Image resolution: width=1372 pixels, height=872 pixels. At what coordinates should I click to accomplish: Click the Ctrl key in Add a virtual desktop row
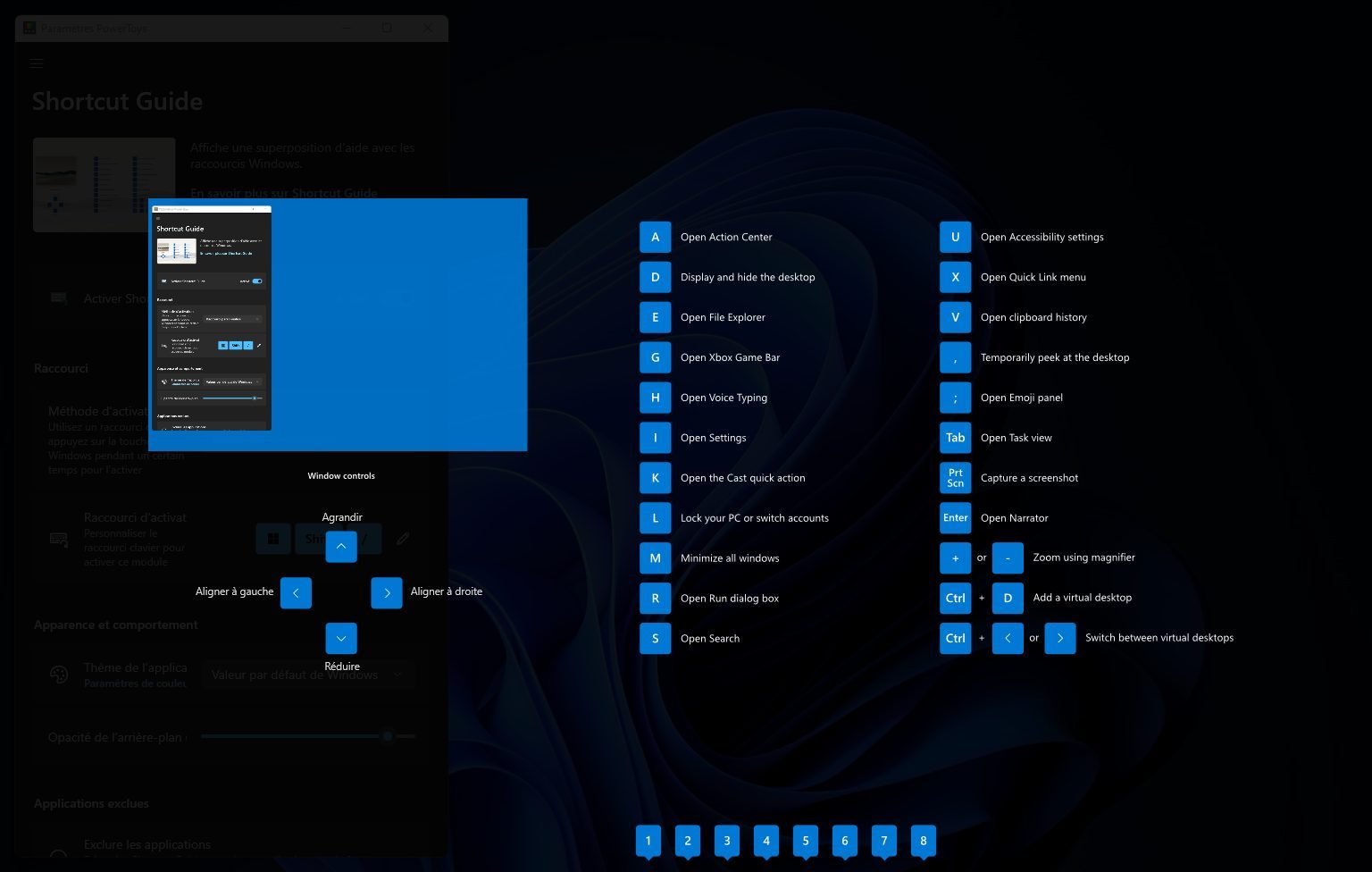pyautogui.click(x=955, y=598)
